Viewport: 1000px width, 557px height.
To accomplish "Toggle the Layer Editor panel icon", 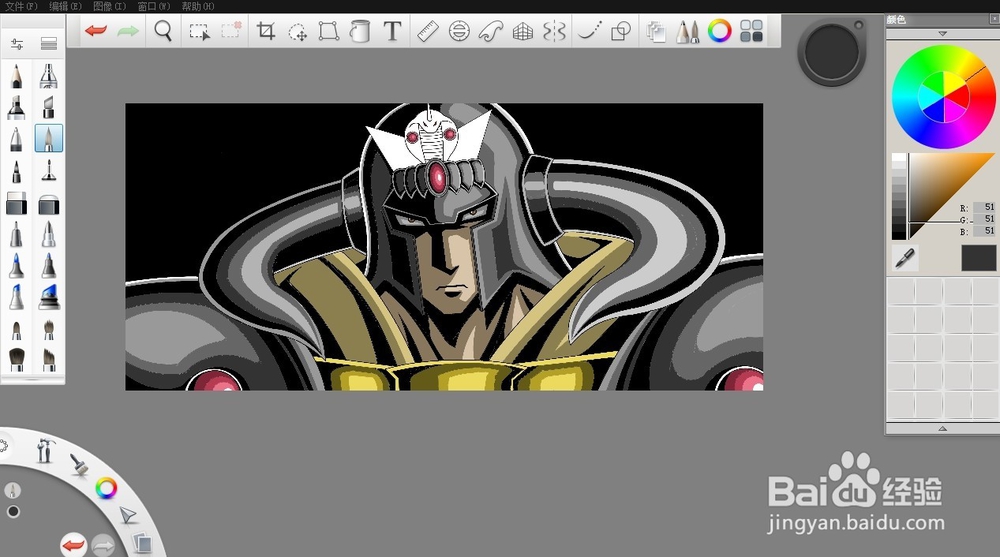I will click(x=656, y=31).
